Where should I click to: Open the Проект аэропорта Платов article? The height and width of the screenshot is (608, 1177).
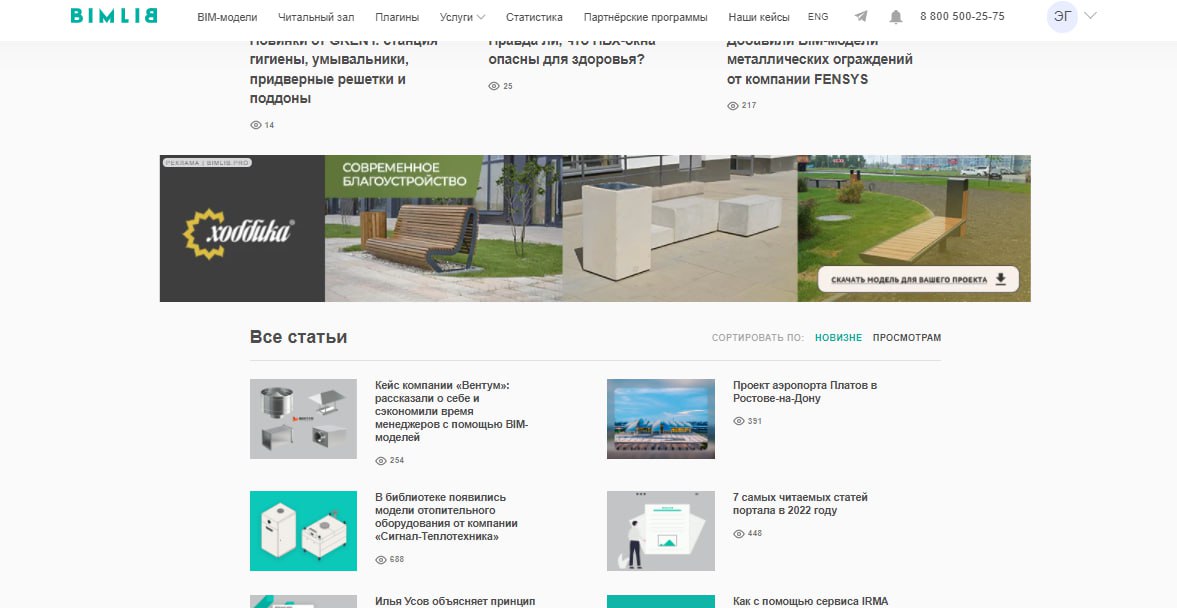click(804, 392)
